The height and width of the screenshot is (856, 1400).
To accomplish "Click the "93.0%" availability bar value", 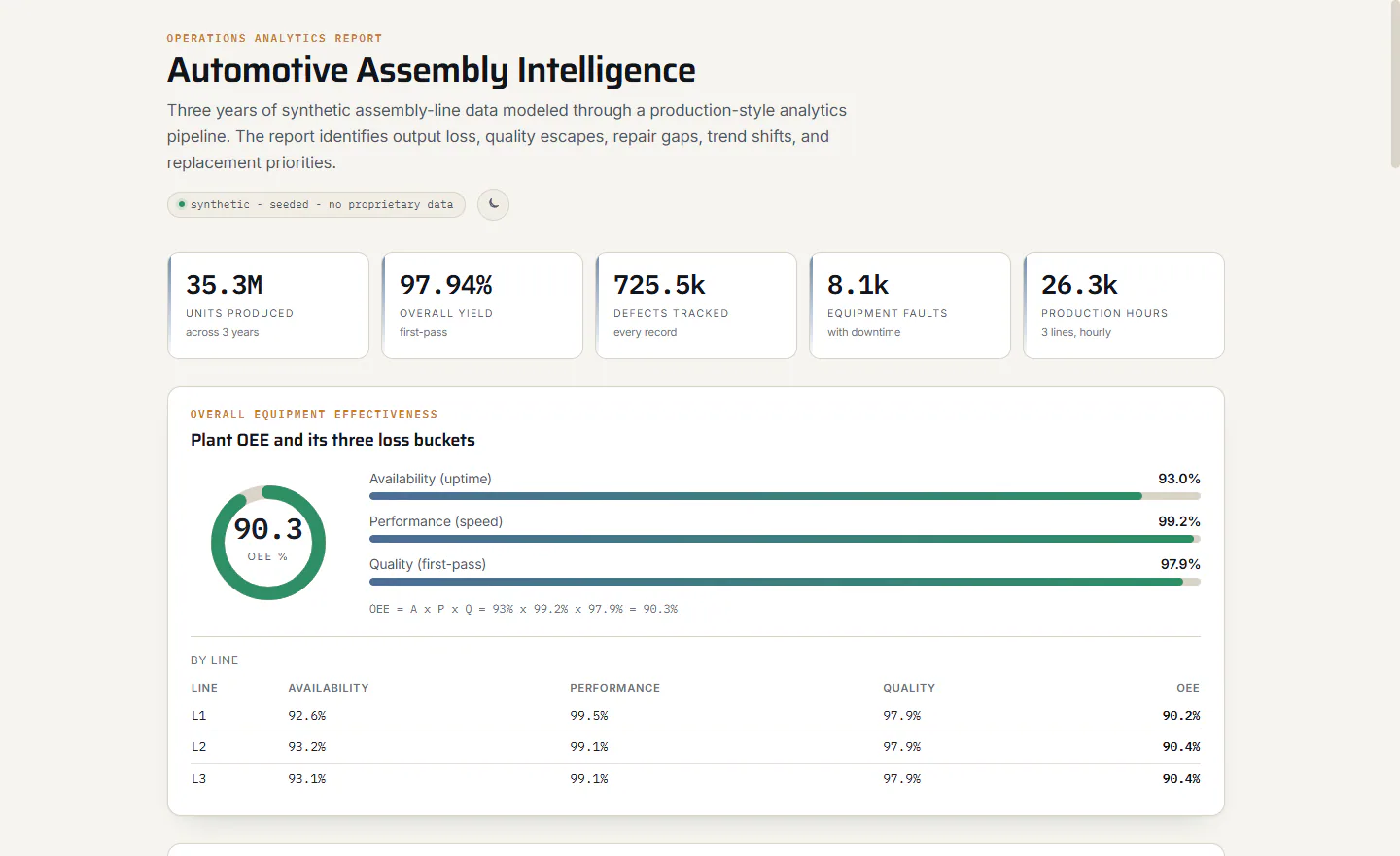I will (1179, 479).
